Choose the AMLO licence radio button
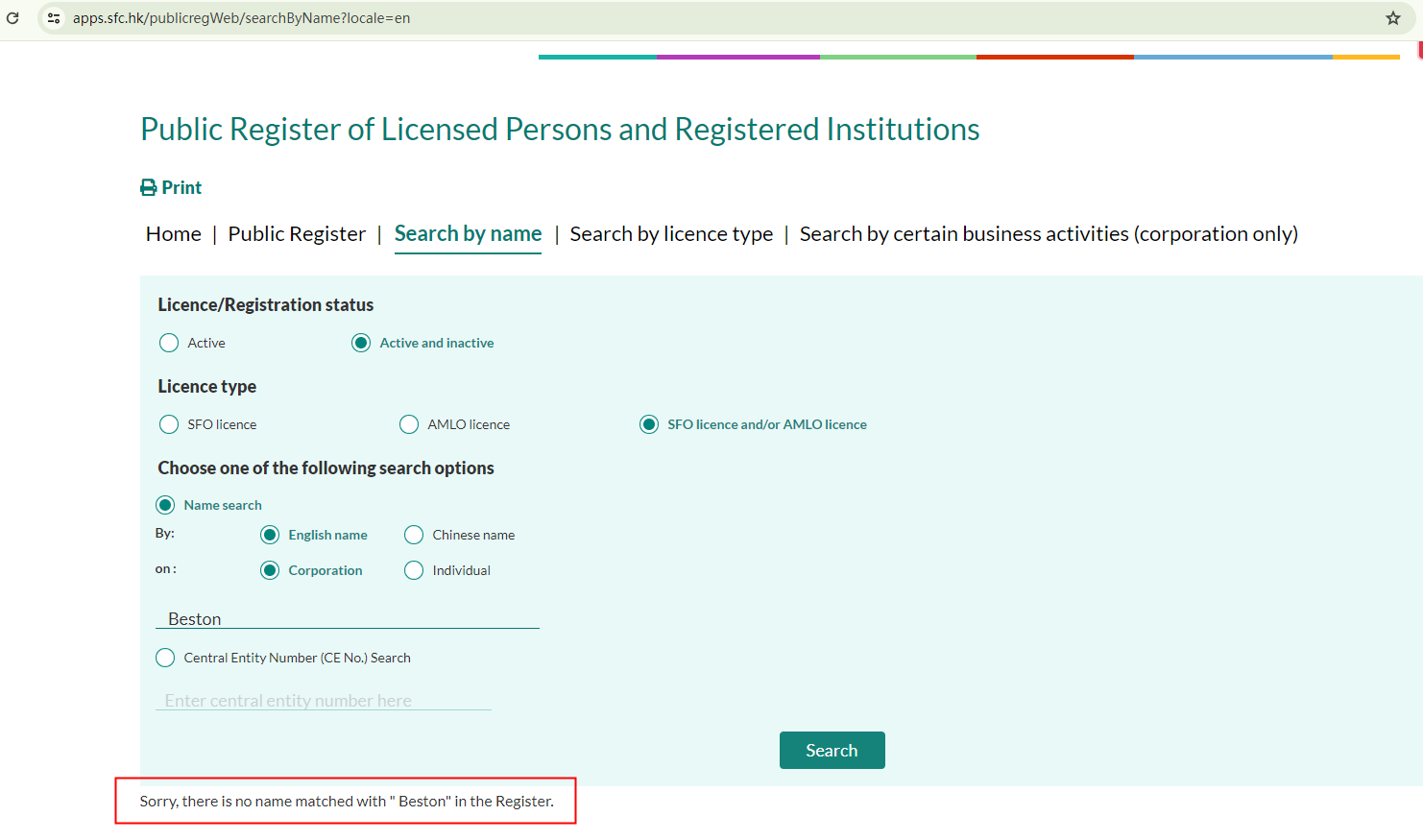 (409, 424)
